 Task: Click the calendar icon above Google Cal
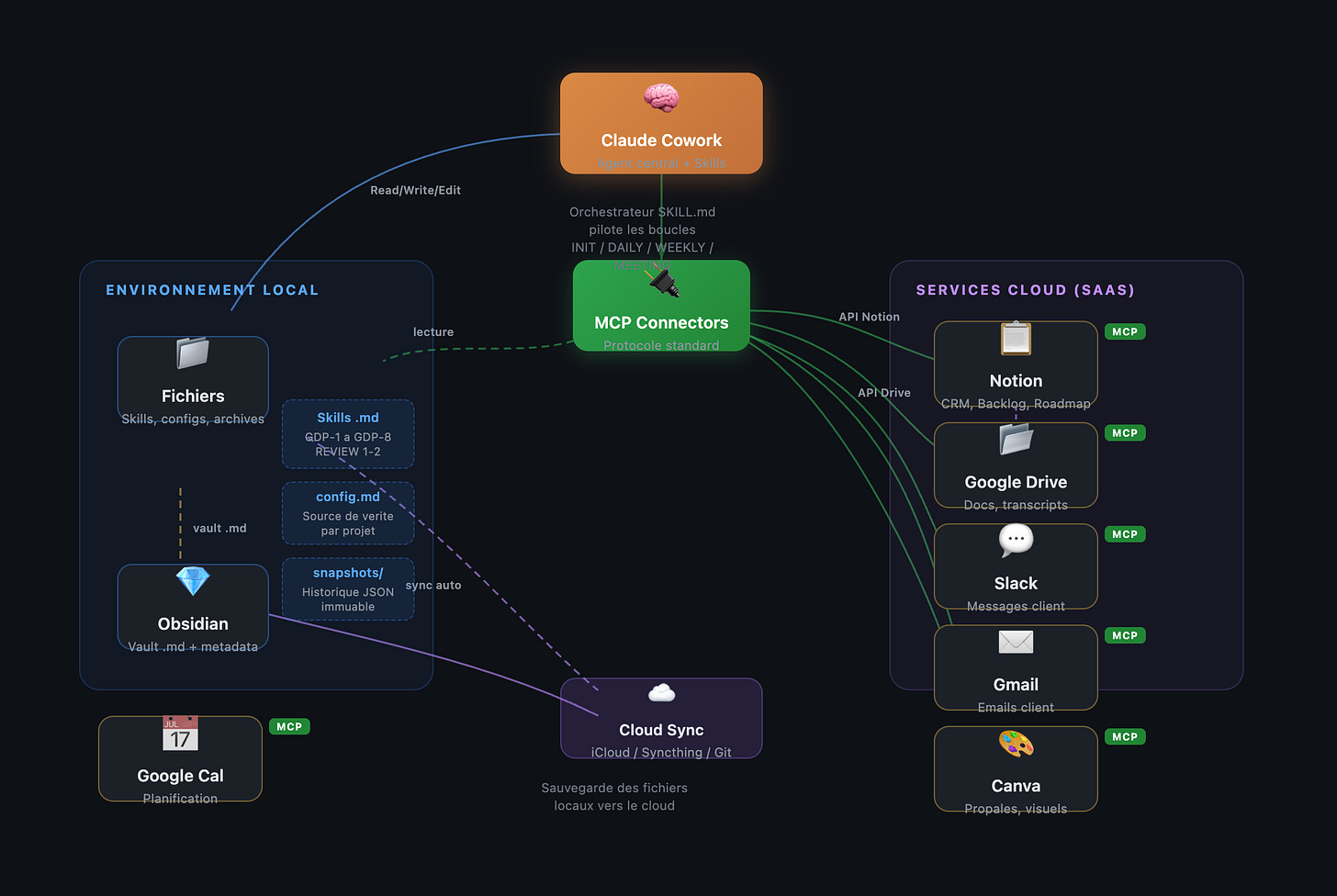point(180,734)
